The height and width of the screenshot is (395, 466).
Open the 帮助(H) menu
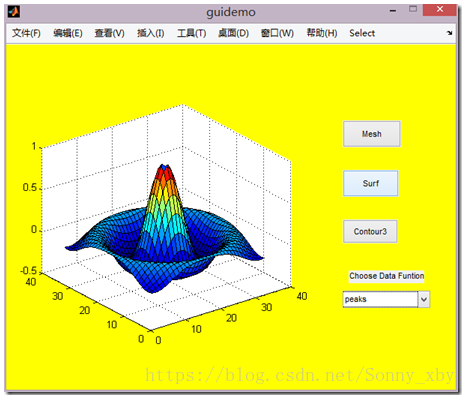click(x=322, y=33)
